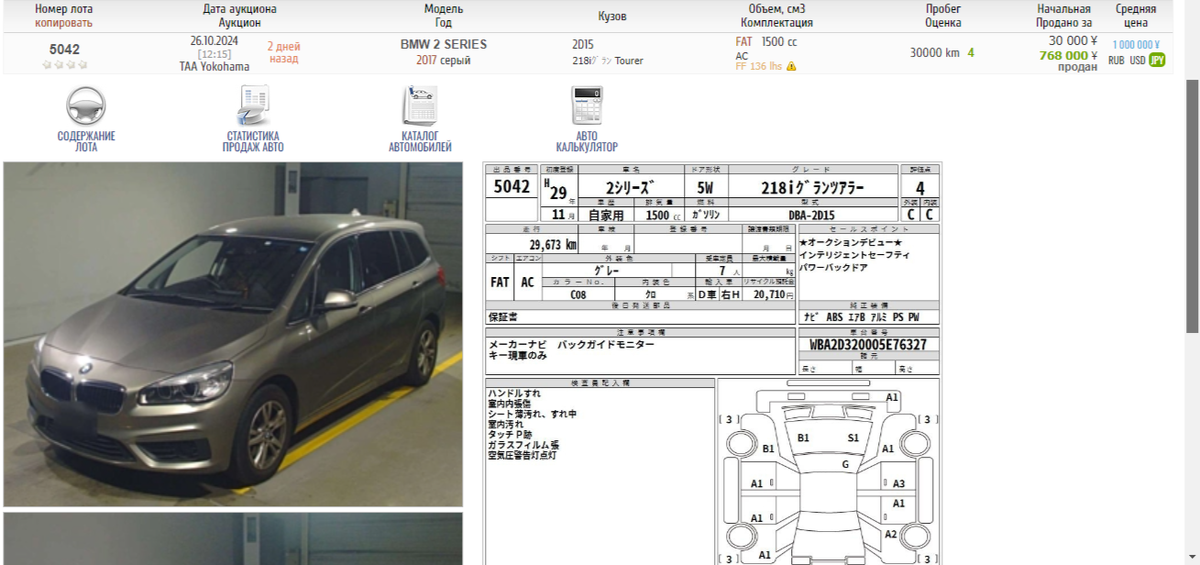Viewport: 1200px width, 565px height.
Task: Click the Объем, см3 Комплектация column header
Action: tap(777, 15)
